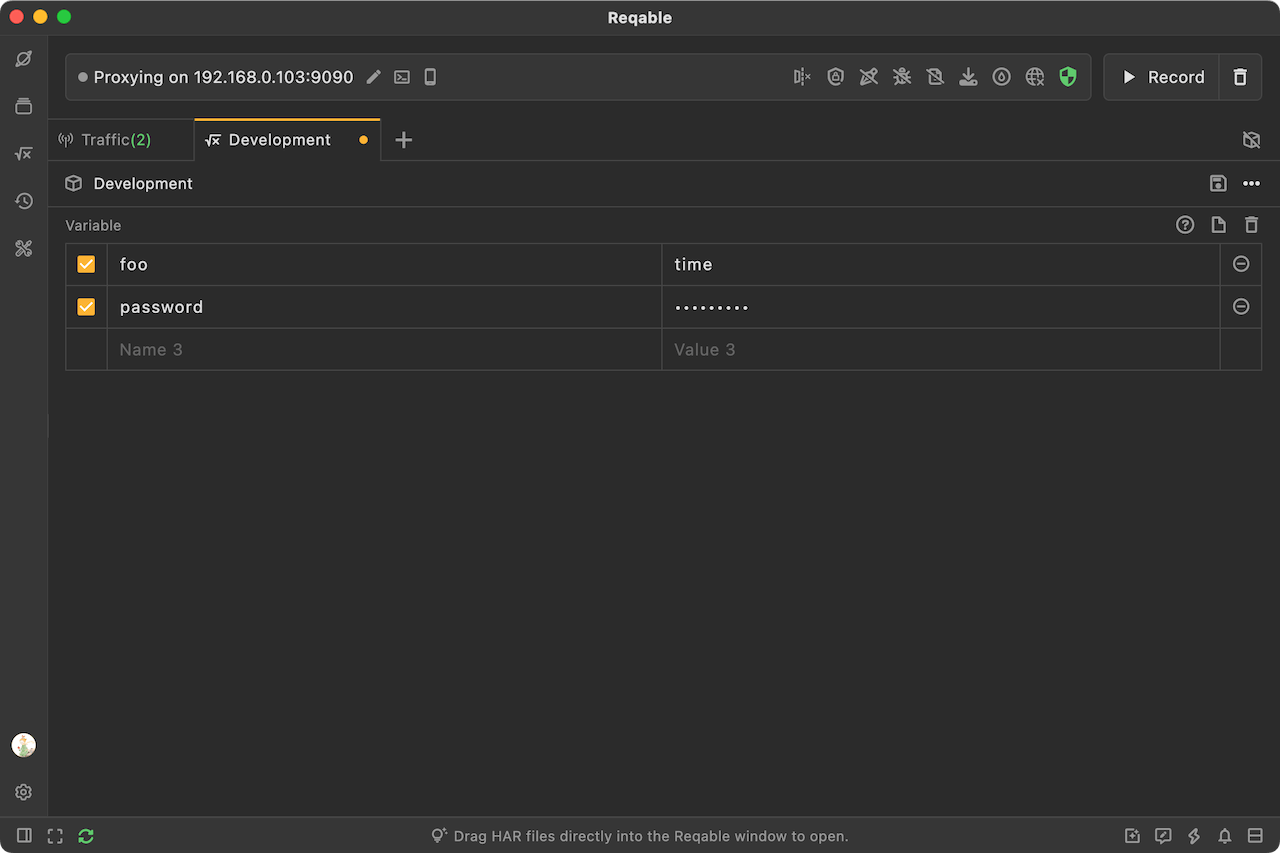Click the terminal icon beside proxy address
Image resolution: width=1280 pixels, height=853 pixels.
click(402, 77)
